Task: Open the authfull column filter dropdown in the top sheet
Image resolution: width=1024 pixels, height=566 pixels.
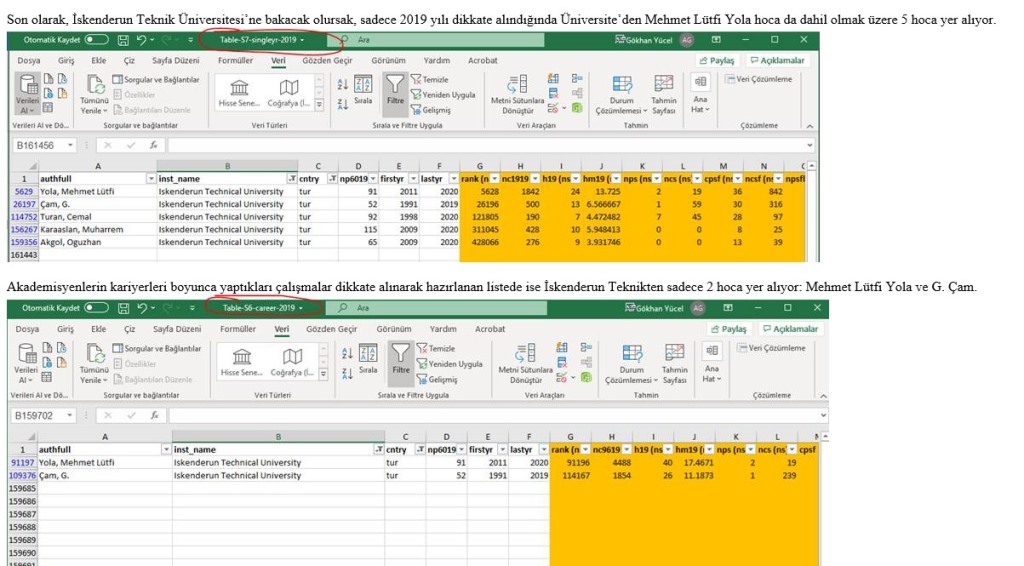Action: [152, 179]
